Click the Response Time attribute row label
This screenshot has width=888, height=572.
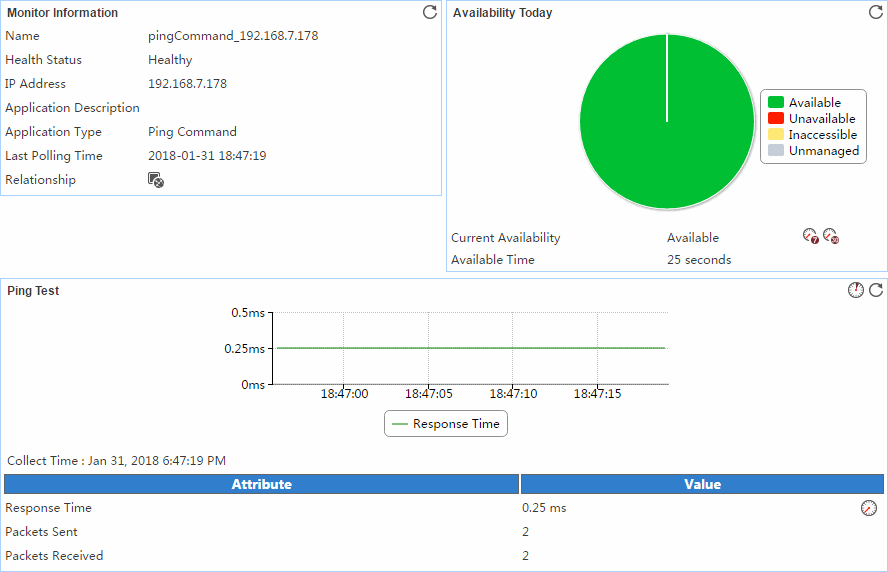[48, 508]
